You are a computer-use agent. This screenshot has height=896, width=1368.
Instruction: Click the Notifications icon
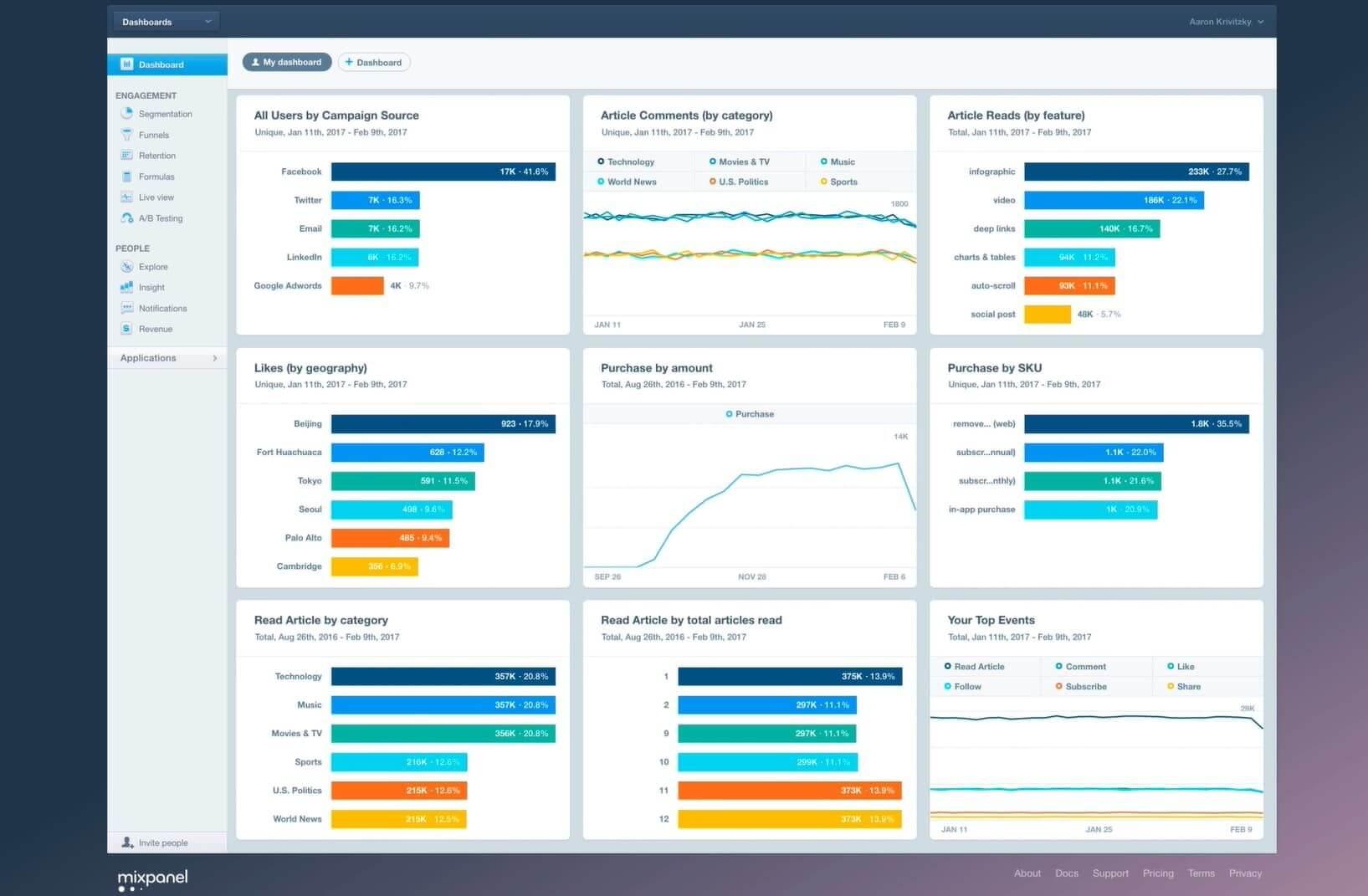coord(127,308)
